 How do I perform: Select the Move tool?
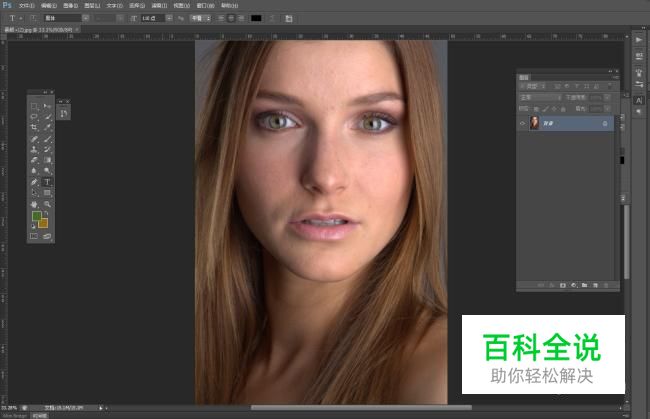click(48, 105)
